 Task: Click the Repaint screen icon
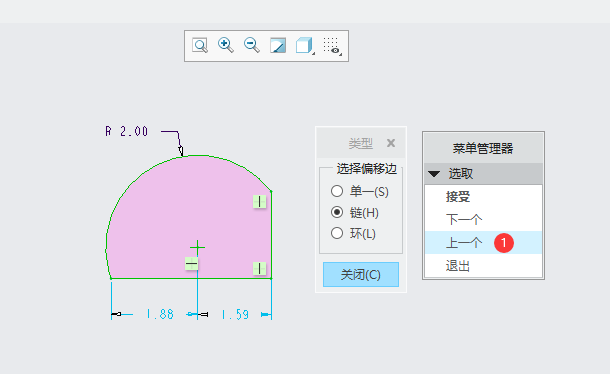click(x=278, y=46)
